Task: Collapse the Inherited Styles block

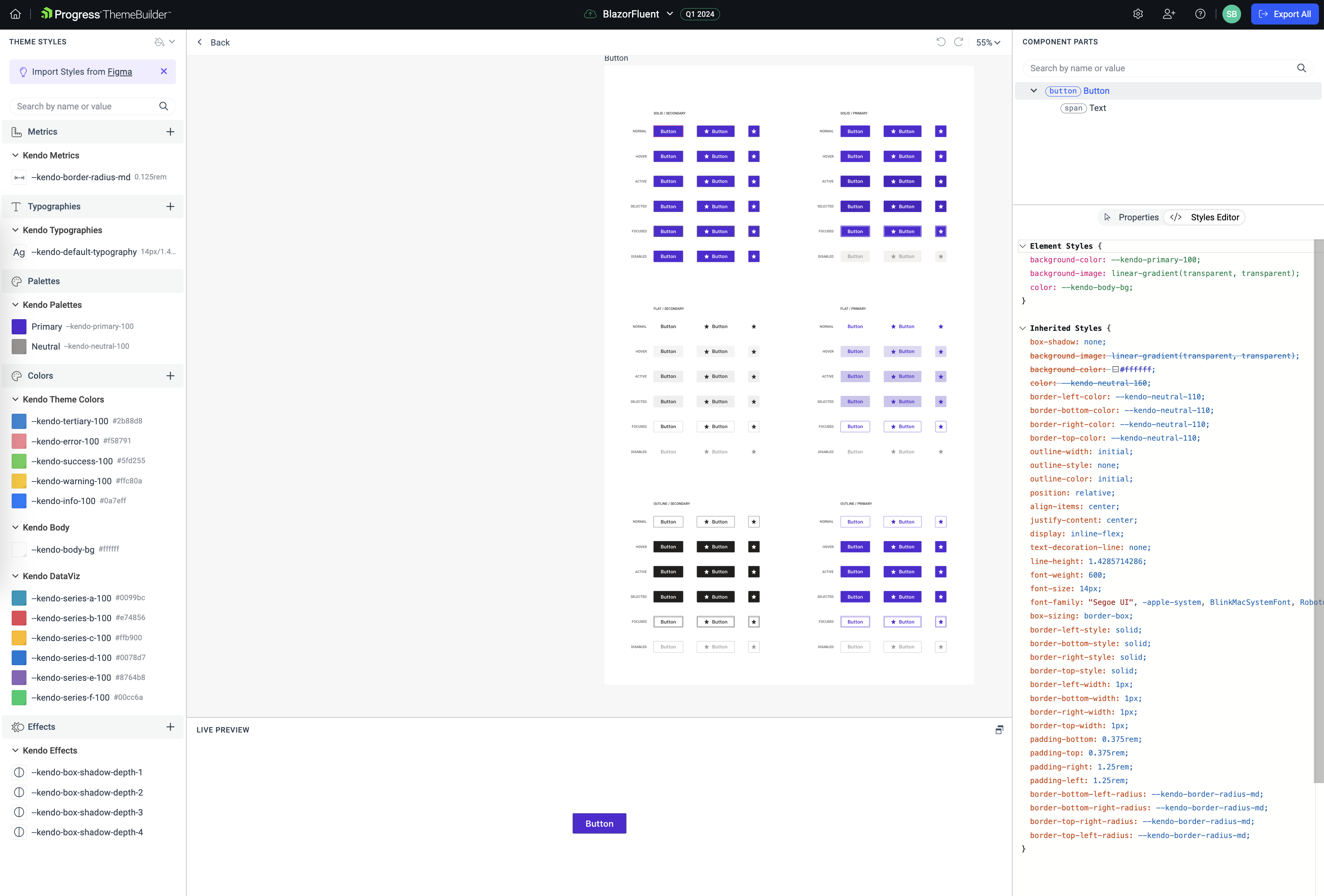Action: point(1023,328)
